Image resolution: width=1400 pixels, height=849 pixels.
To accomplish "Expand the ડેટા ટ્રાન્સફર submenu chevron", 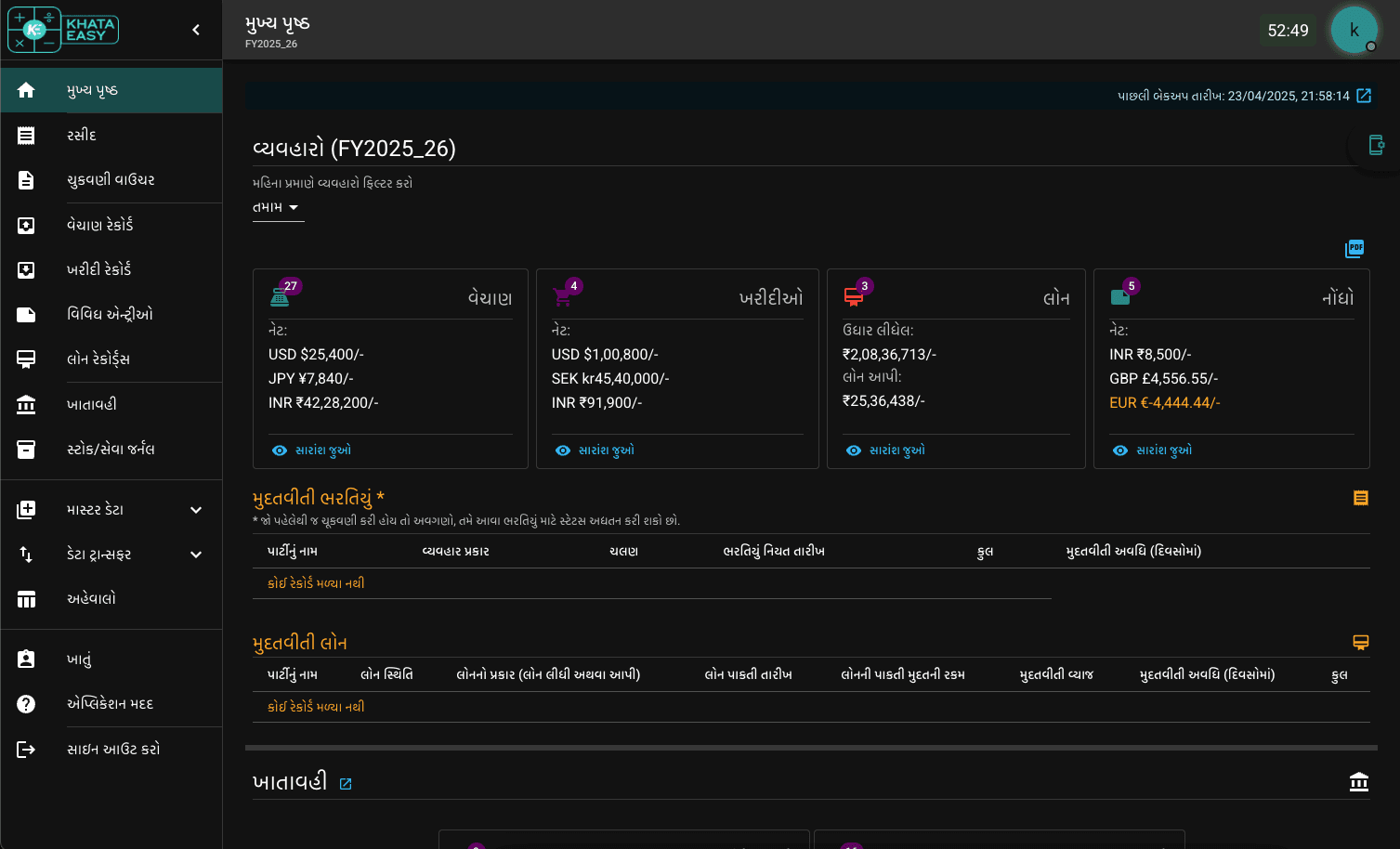I will 196,555.
